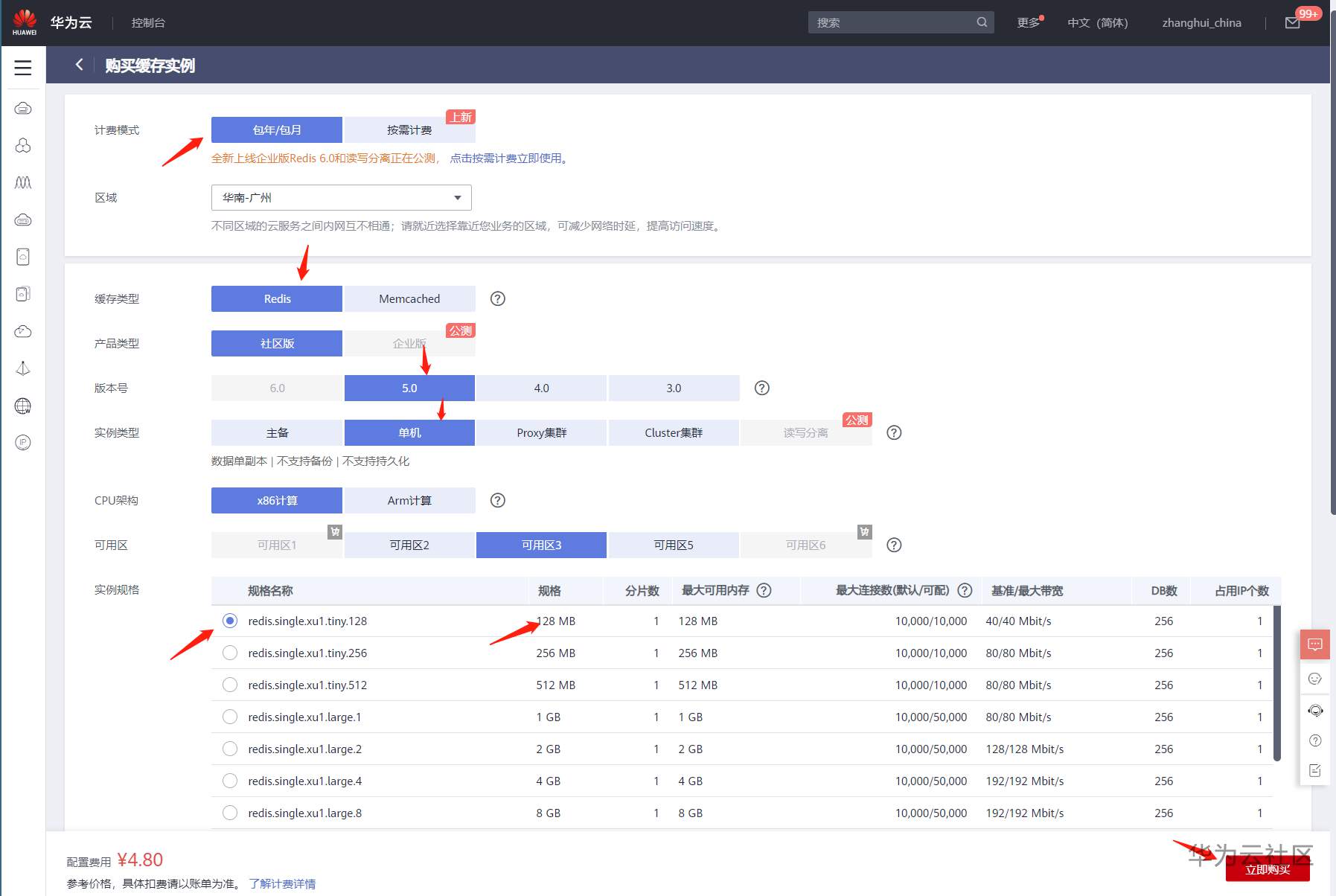Viewport: 1336px width, 896px height.
Task: Click the instance spec table scrollbar
Action: coord(1277,683)
